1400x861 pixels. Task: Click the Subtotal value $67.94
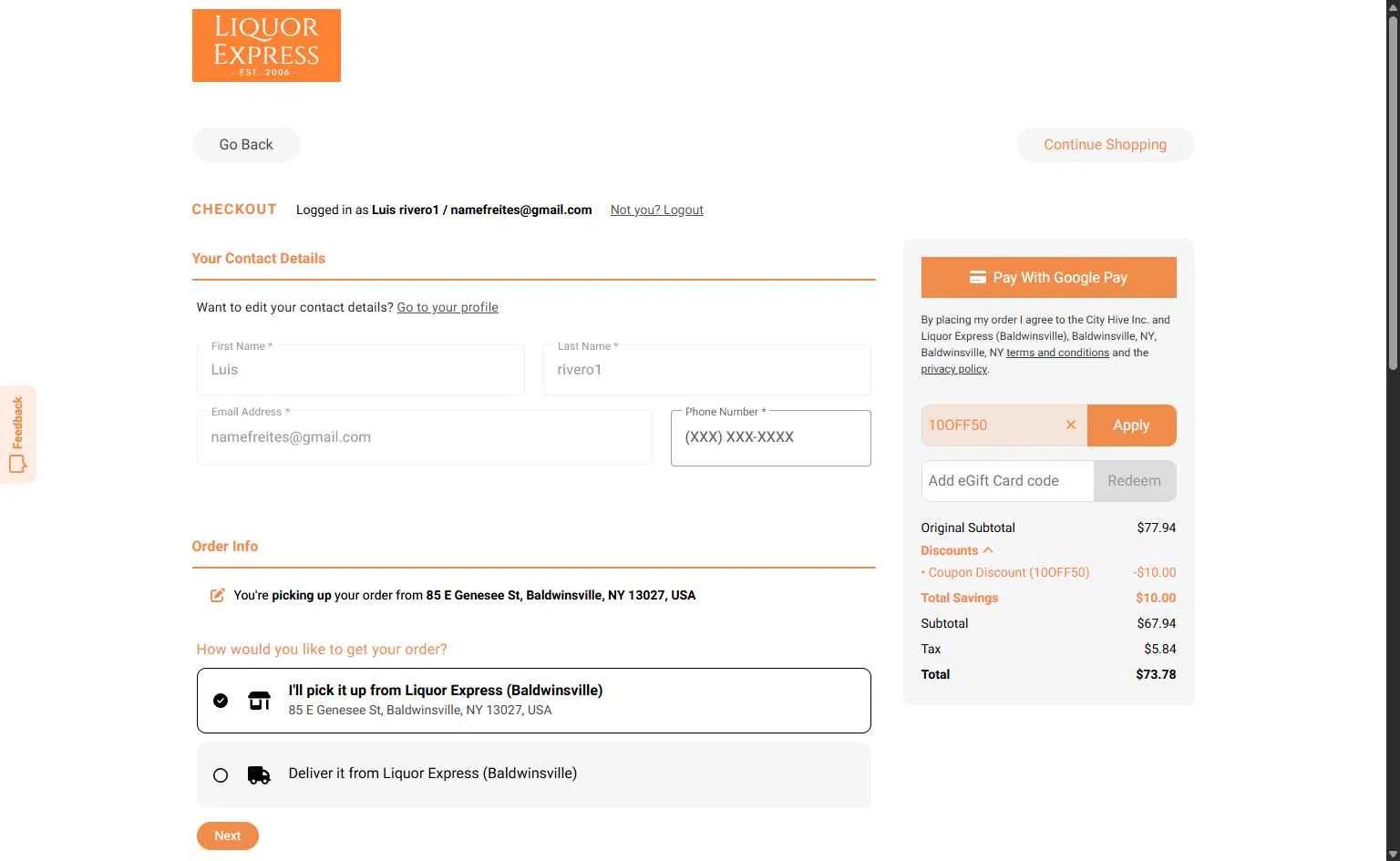click(1156, 623)
